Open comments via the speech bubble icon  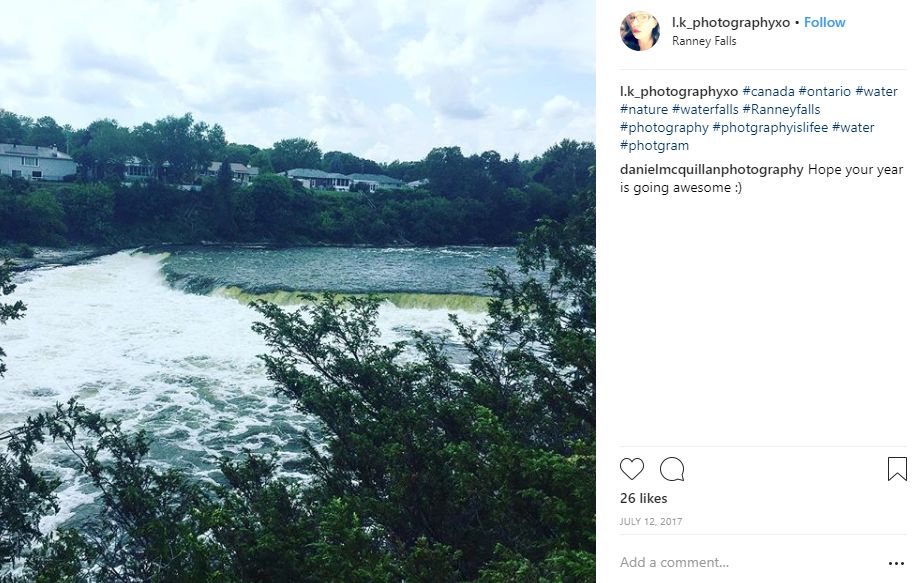coord(672,469)
